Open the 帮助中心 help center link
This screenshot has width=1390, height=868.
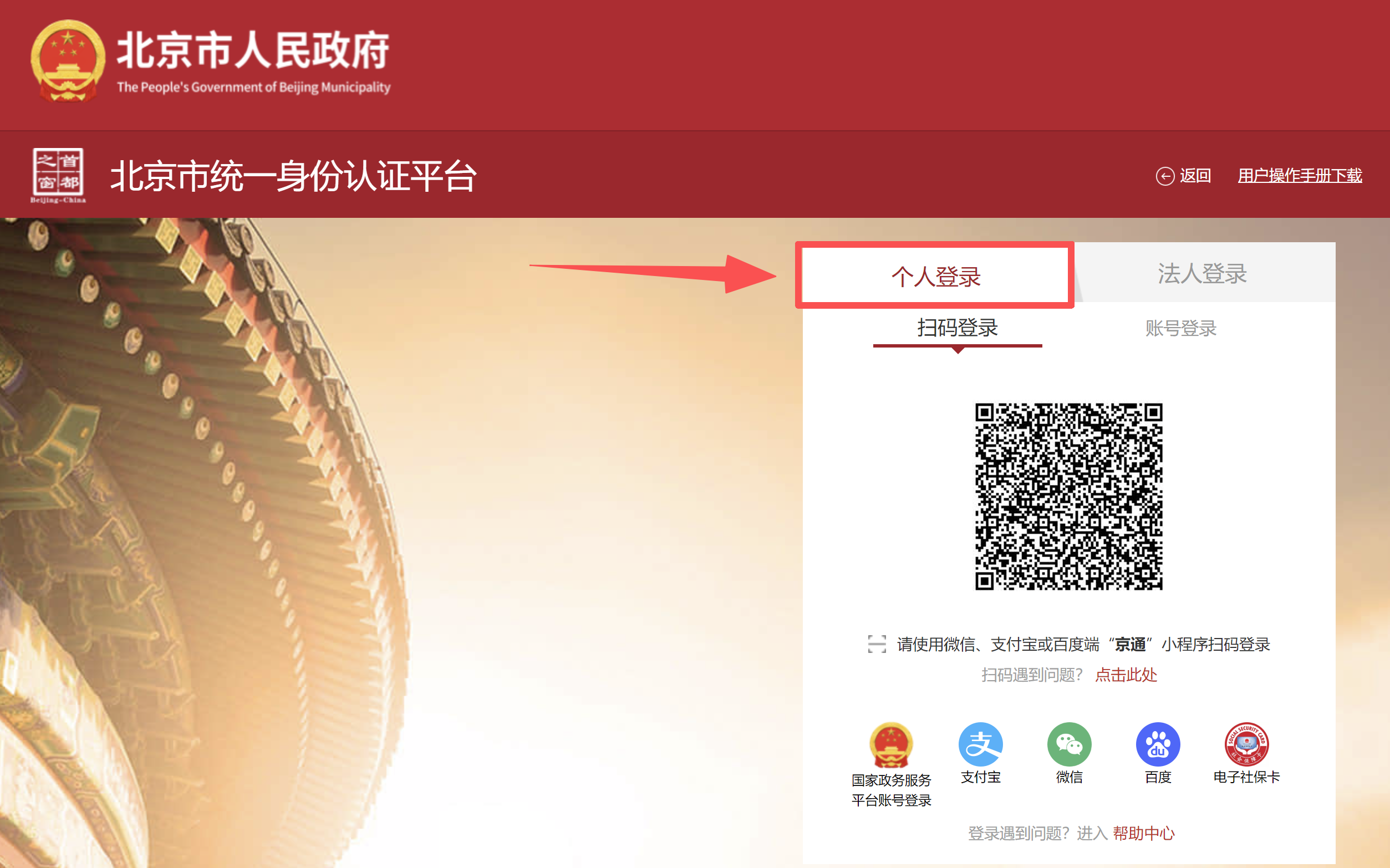coord(1144,833)
